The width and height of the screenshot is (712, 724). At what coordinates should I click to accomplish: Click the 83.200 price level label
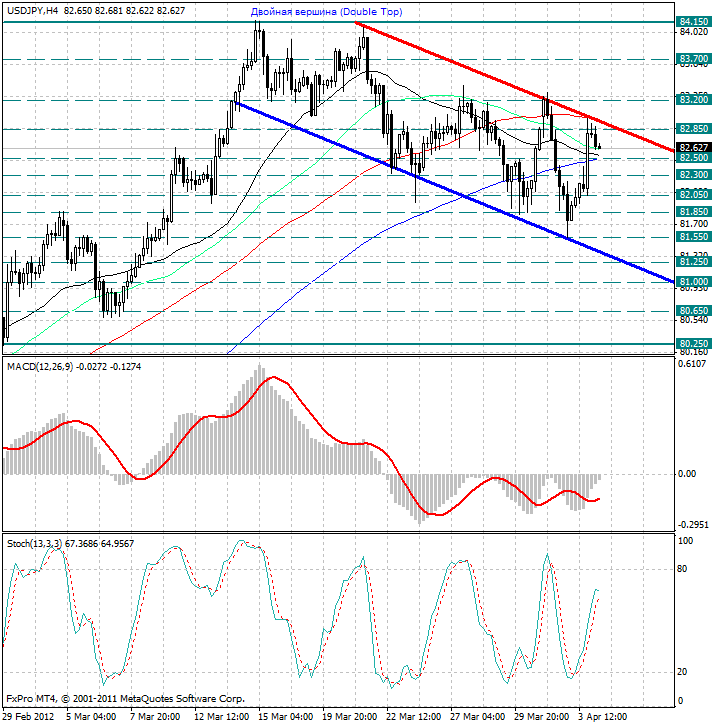pos(694,100)
